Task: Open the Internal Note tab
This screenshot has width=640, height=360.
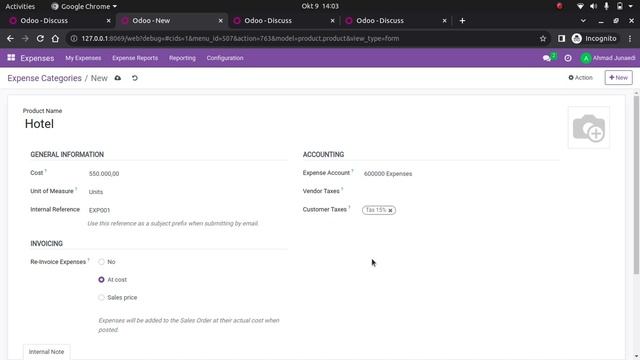Action: [47, 352]
